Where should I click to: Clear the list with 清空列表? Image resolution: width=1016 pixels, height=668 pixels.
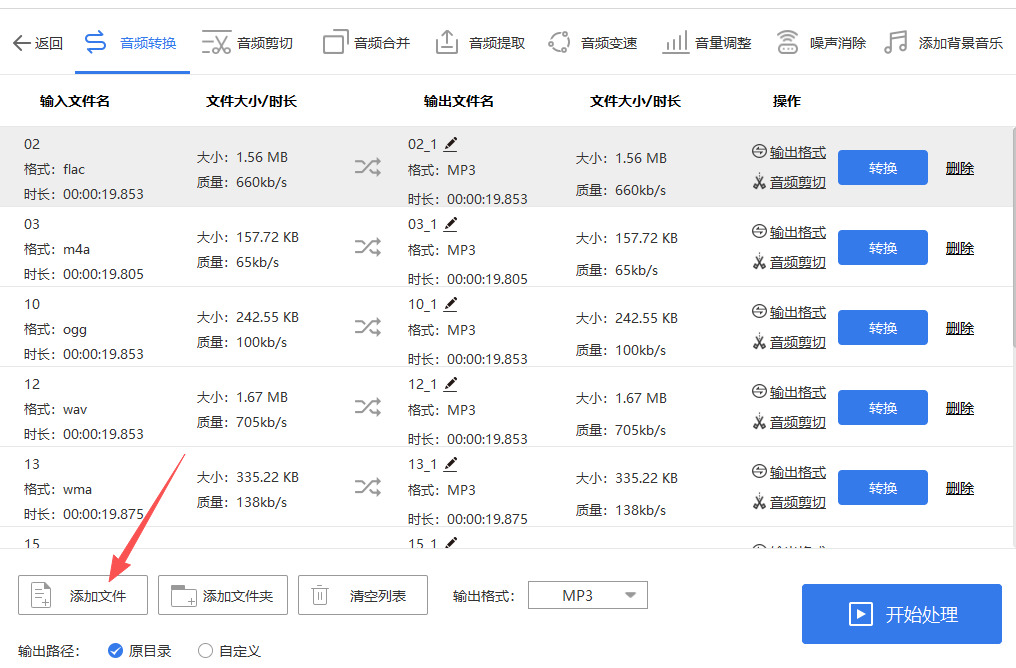pos(363,595)
